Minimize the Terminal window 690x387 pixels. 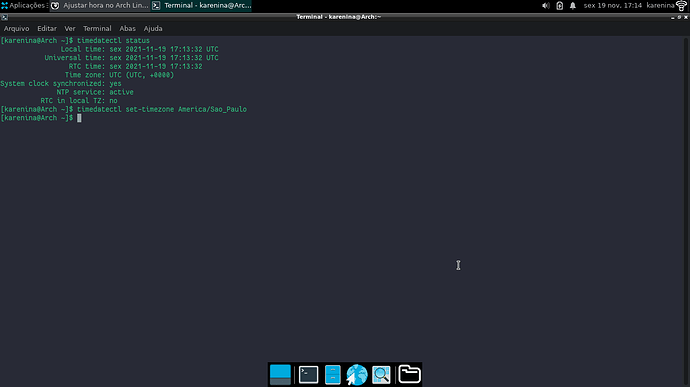point(672,17)
